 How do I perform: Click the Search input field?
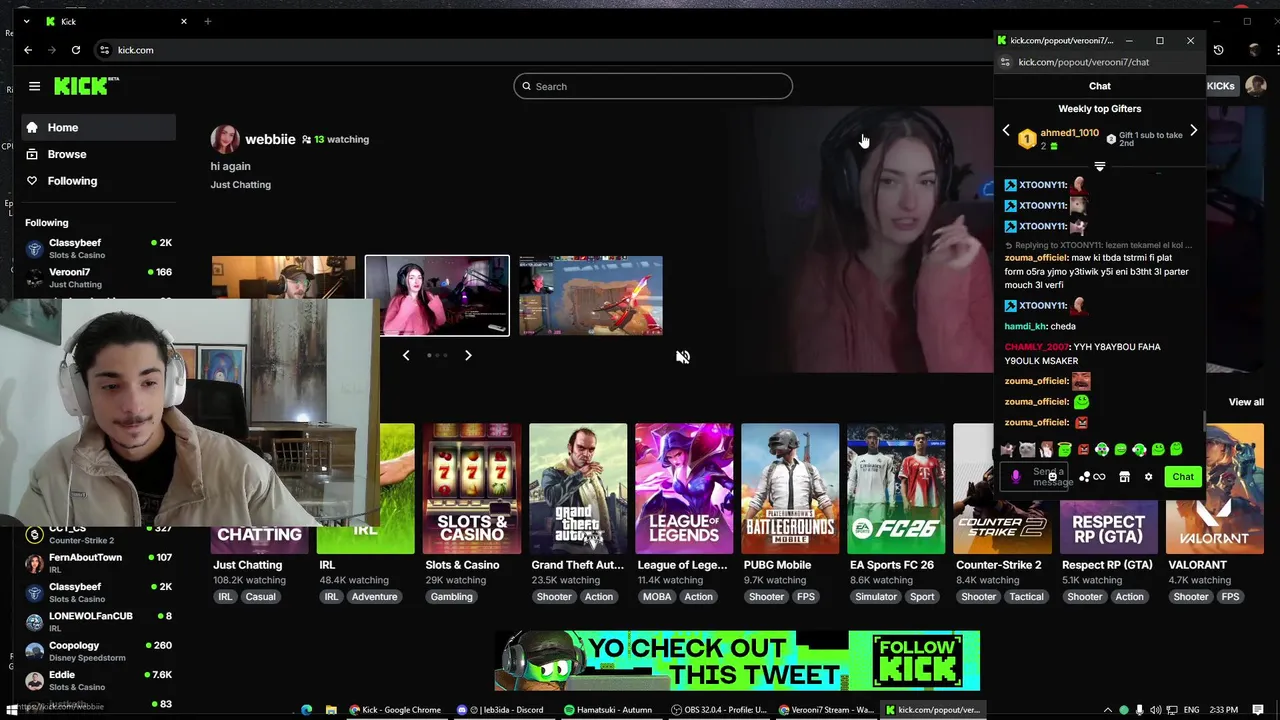pos(653,86)
